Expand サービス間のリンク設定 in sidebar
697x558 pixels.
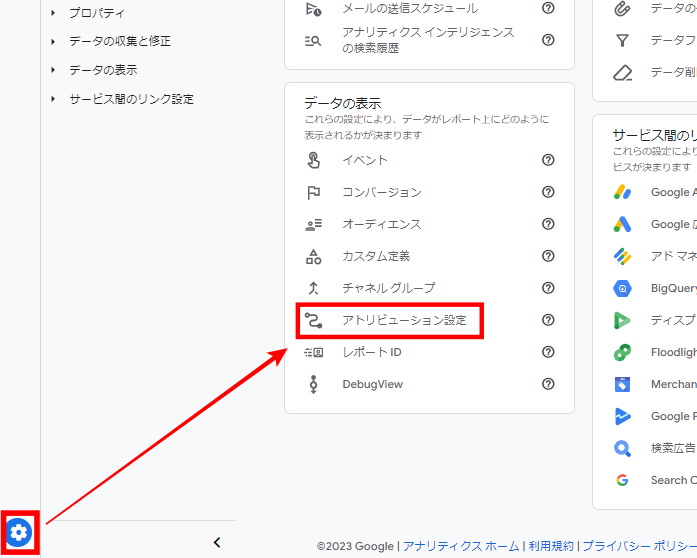tap(53, 99)
